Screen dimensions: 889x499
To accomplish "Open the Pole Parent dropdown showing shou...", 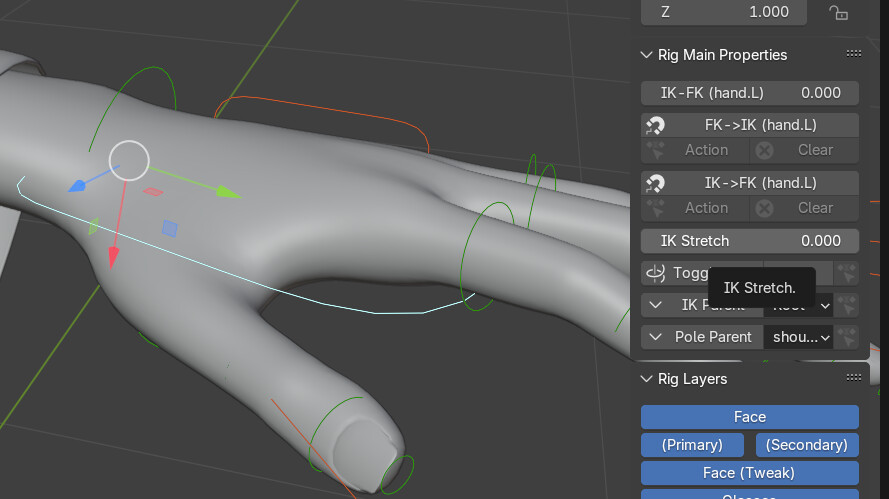I will [x=798, y=337].
